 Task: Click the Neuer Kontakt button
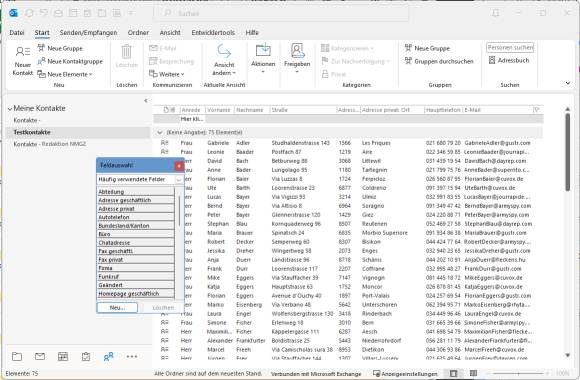click(x=23, y=61)
